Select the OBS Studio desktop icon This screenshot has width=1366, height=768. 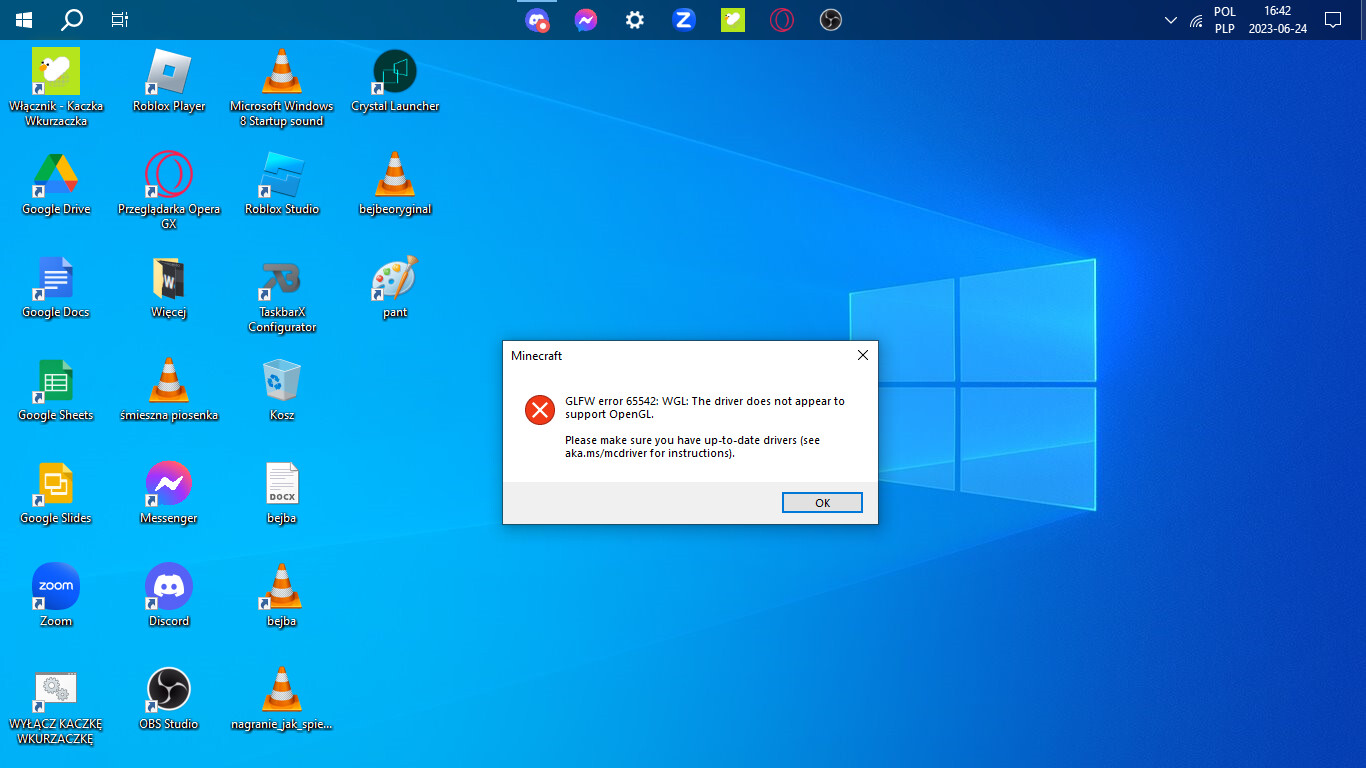click(169, 700)
